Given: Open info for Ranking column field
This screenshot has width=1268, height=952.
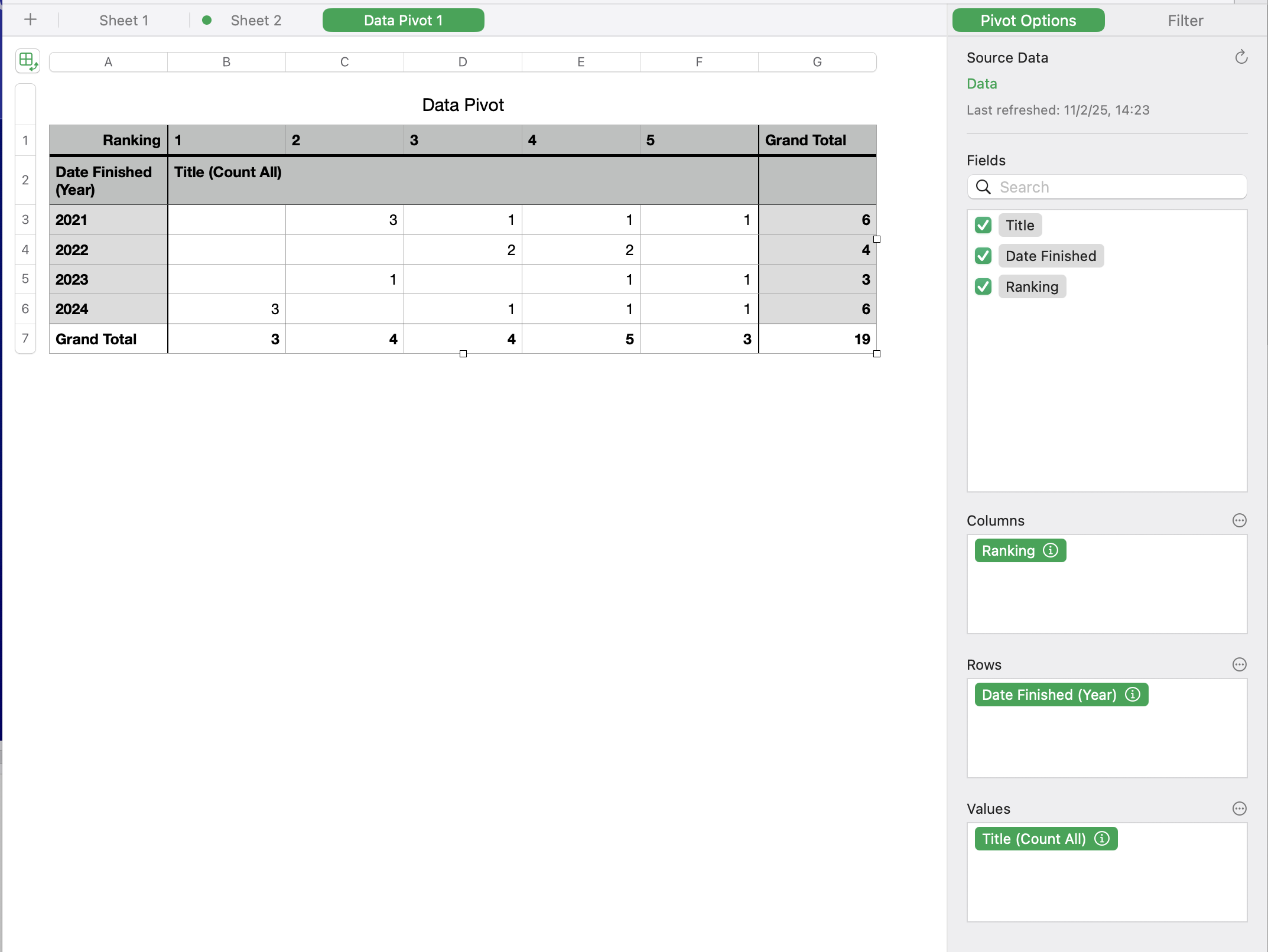Looking at the screenshot, I should [1051, 550].
